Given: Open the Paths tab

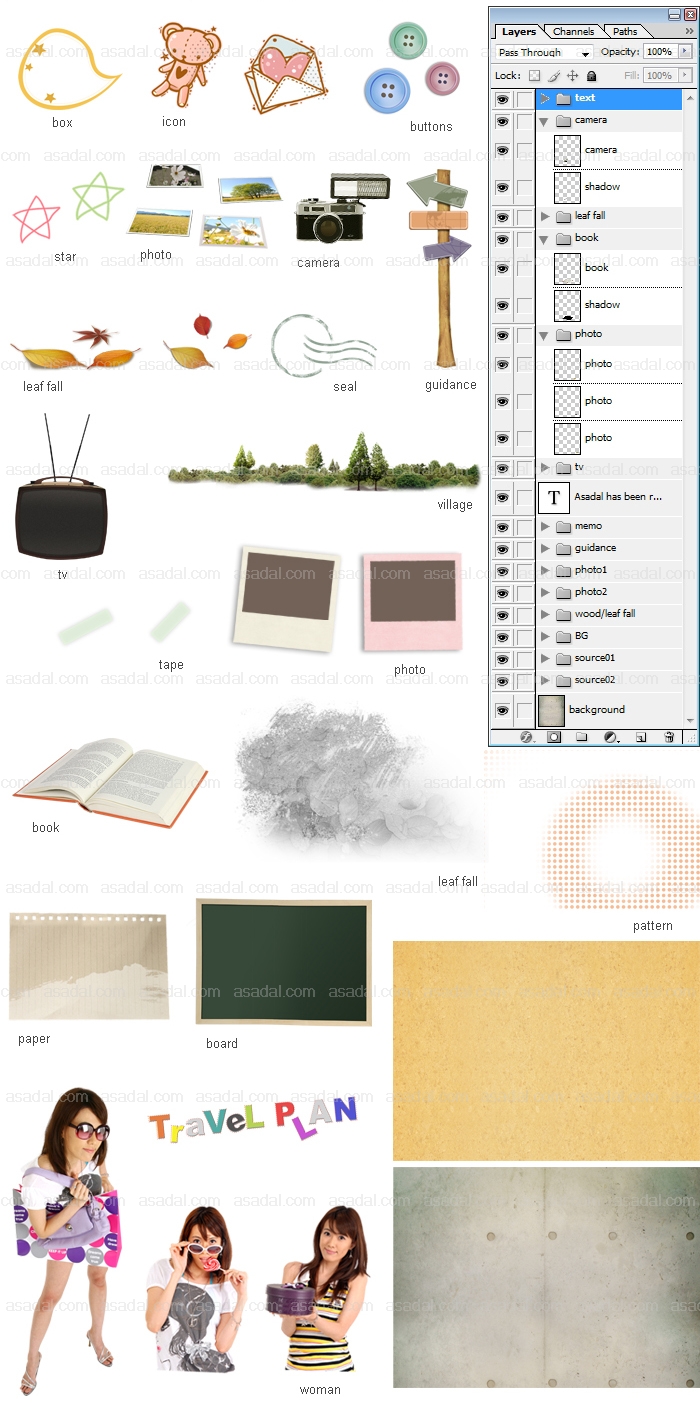Looking at the screenshot, I should [625, 32].
